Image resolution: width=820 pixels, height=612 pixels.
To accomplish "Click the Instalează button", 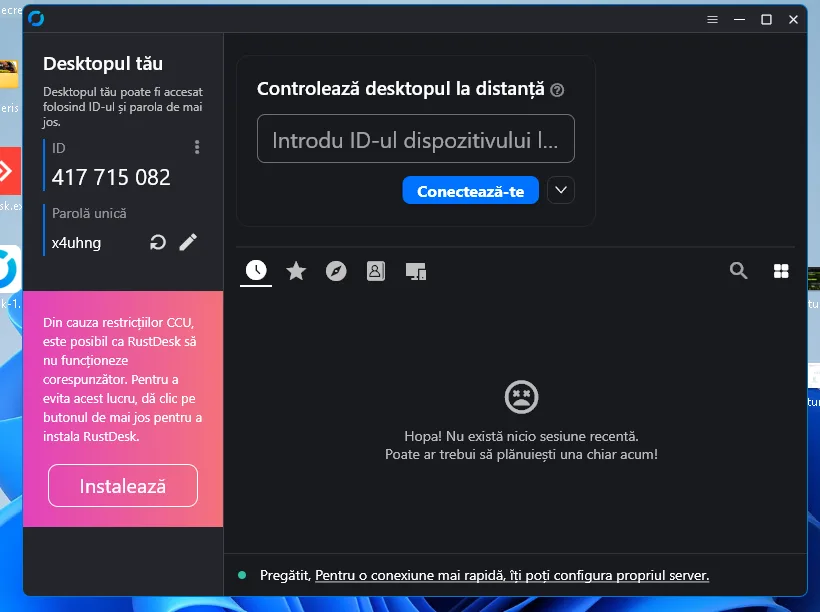I will (x=123, y=485).
